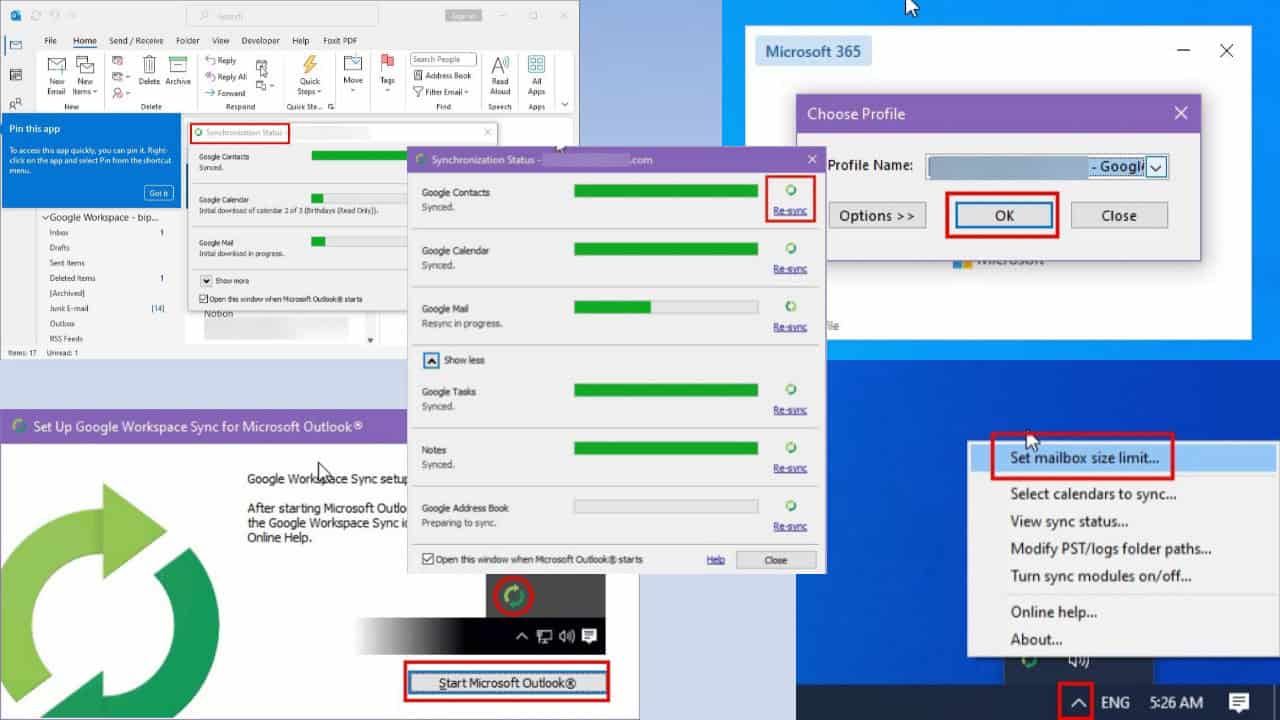Click Re-sync link for Google Tasks
The image size is (1280, 720).
click(x=790, y=410)
